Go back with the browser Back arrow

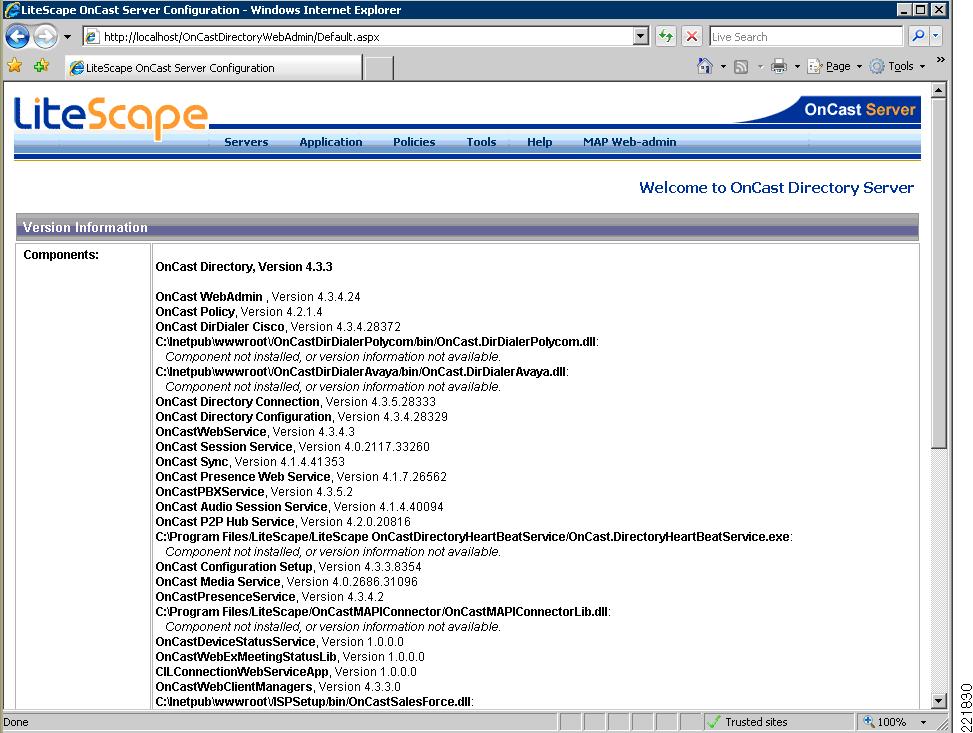(17, 37)
